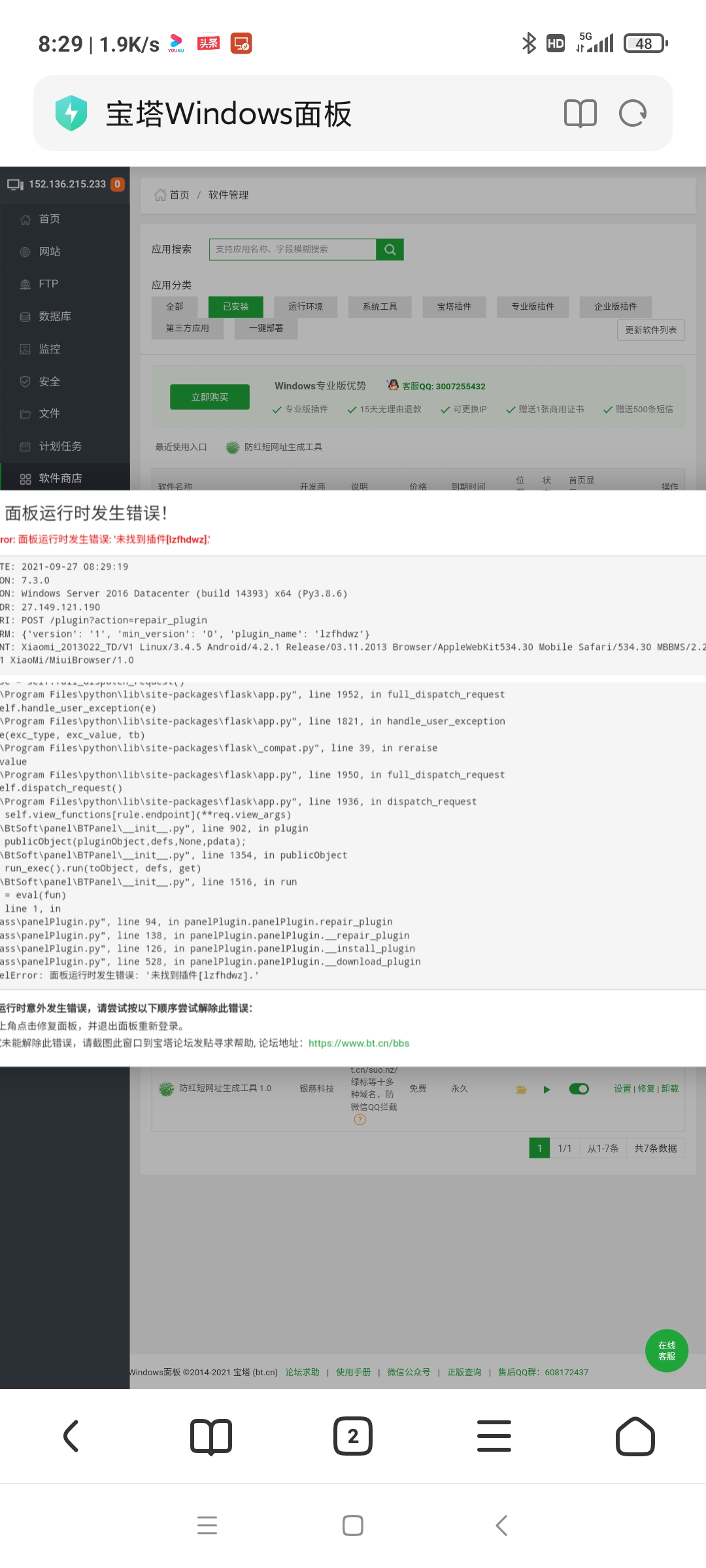Open recent 防红短网址生成工具 shortcut
Image resolution: width=706 pixels, height=1568 pixels.
pos(275,447)
